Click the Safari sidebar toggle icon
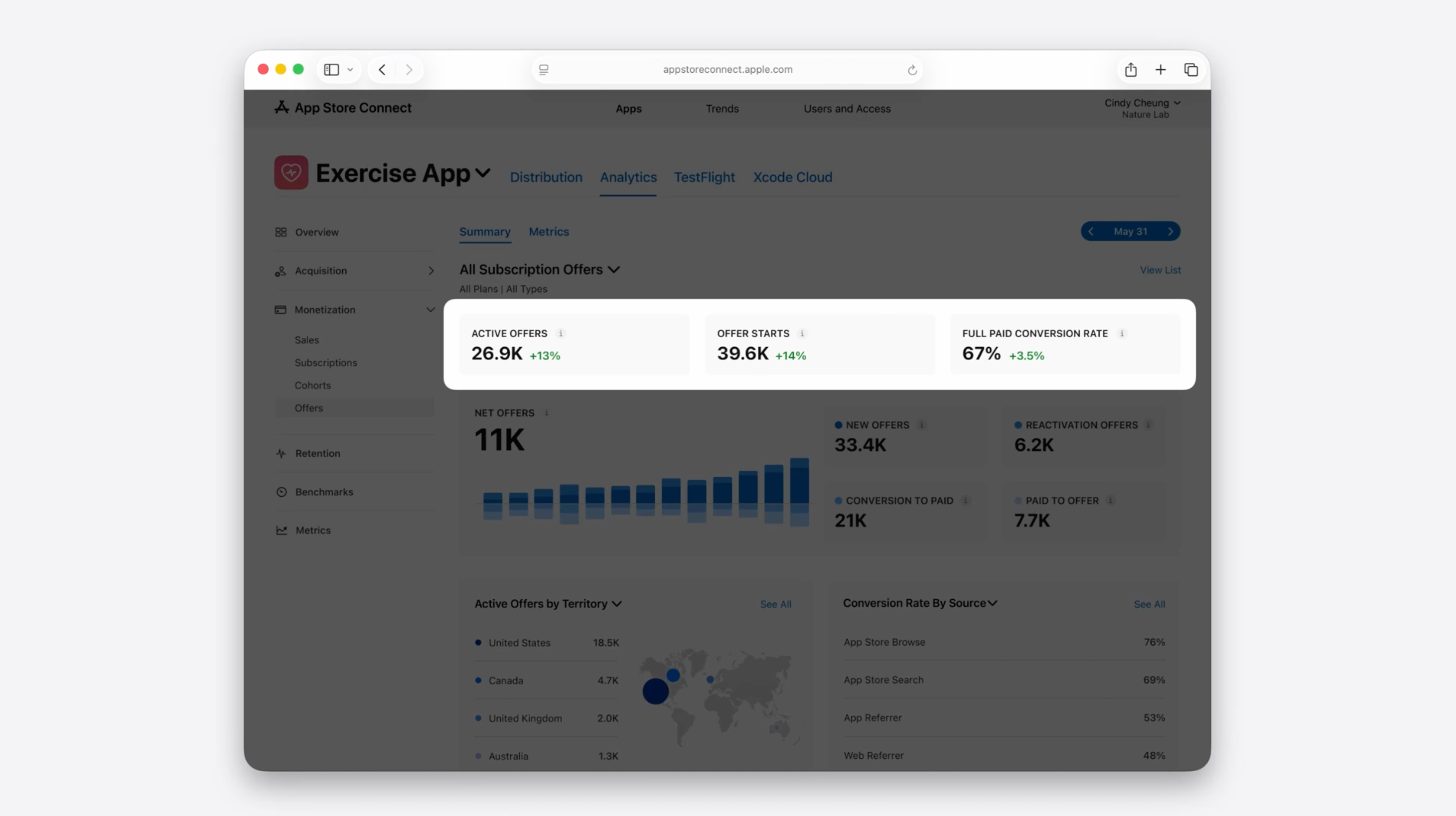 [331, 70]
